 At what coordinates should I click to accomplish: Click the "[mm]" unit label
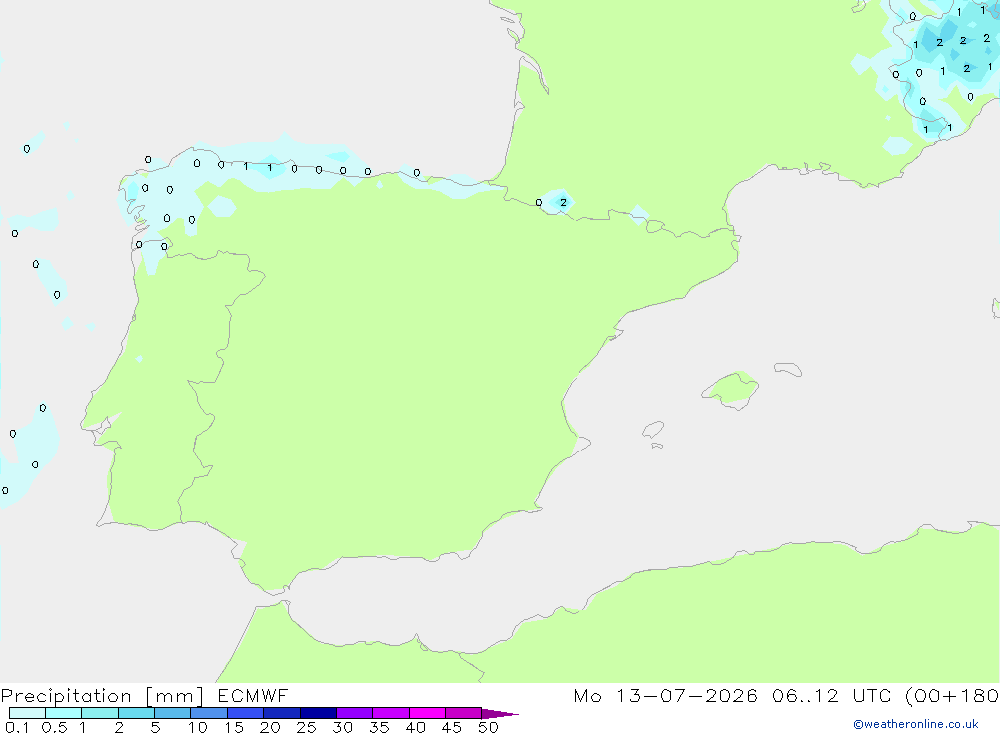pos(175,696)
